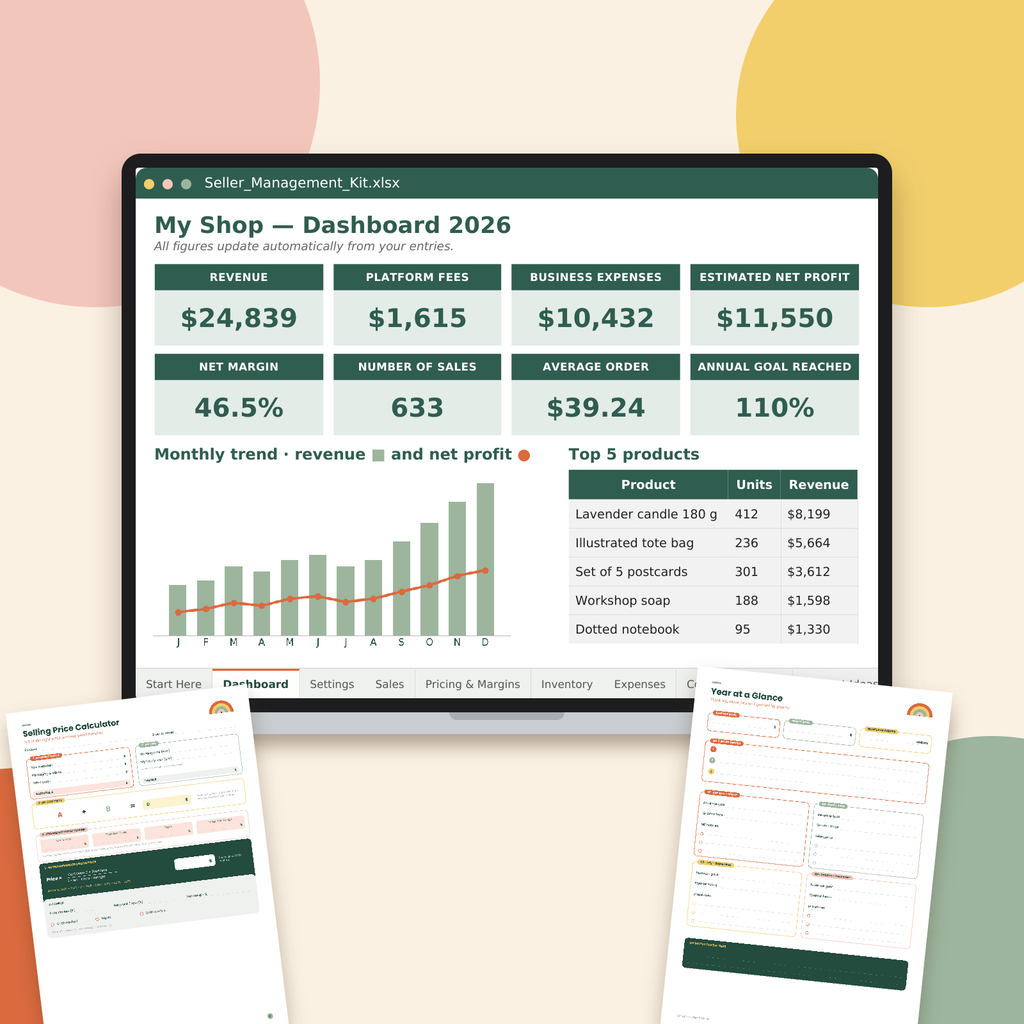
Task: Click the PLATFORM FEES card header
Action: (x=417, y=277)
